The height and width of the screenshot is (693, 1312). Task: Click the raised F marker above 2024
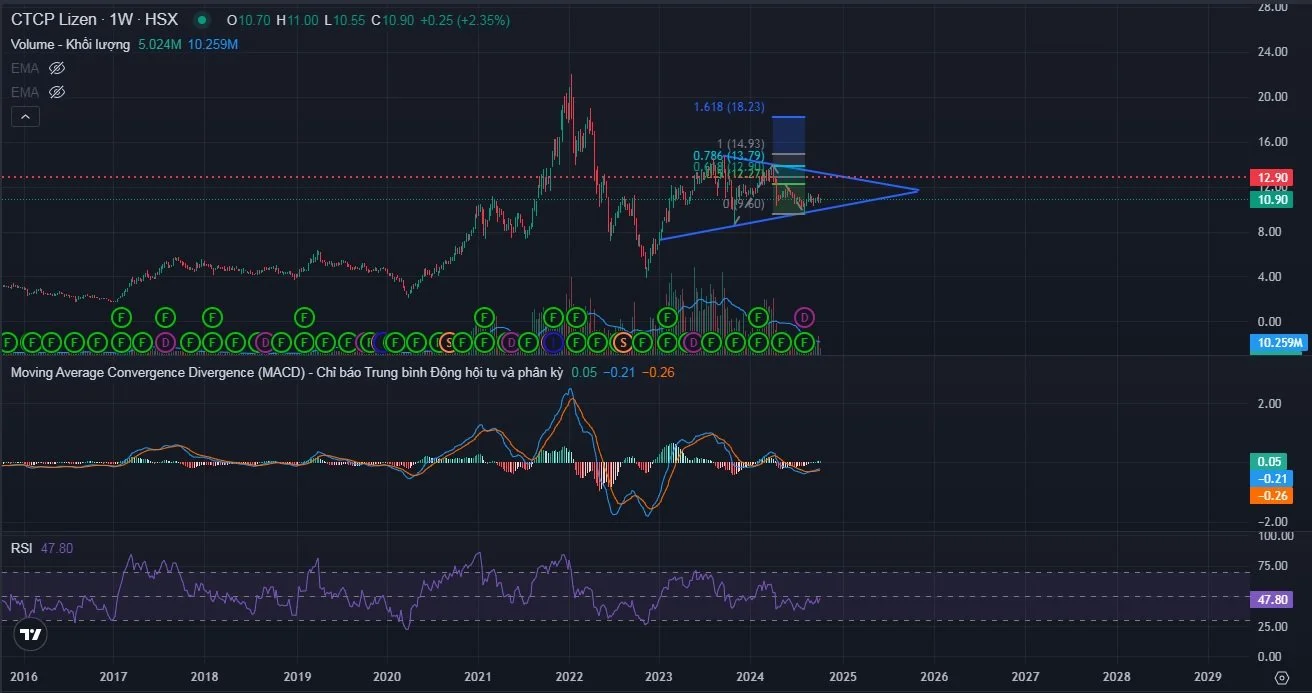(x=758, y=317)
